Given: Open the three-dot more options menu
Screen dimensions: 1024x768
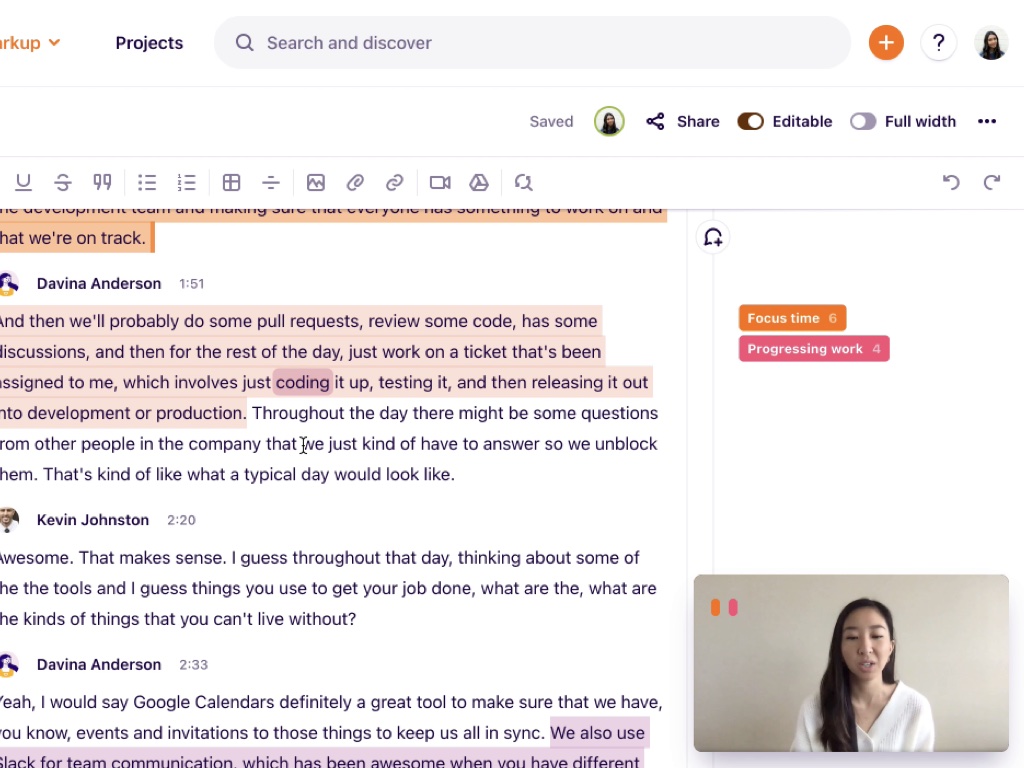Looking at the screenshot, I should click(x=987, y=121).
